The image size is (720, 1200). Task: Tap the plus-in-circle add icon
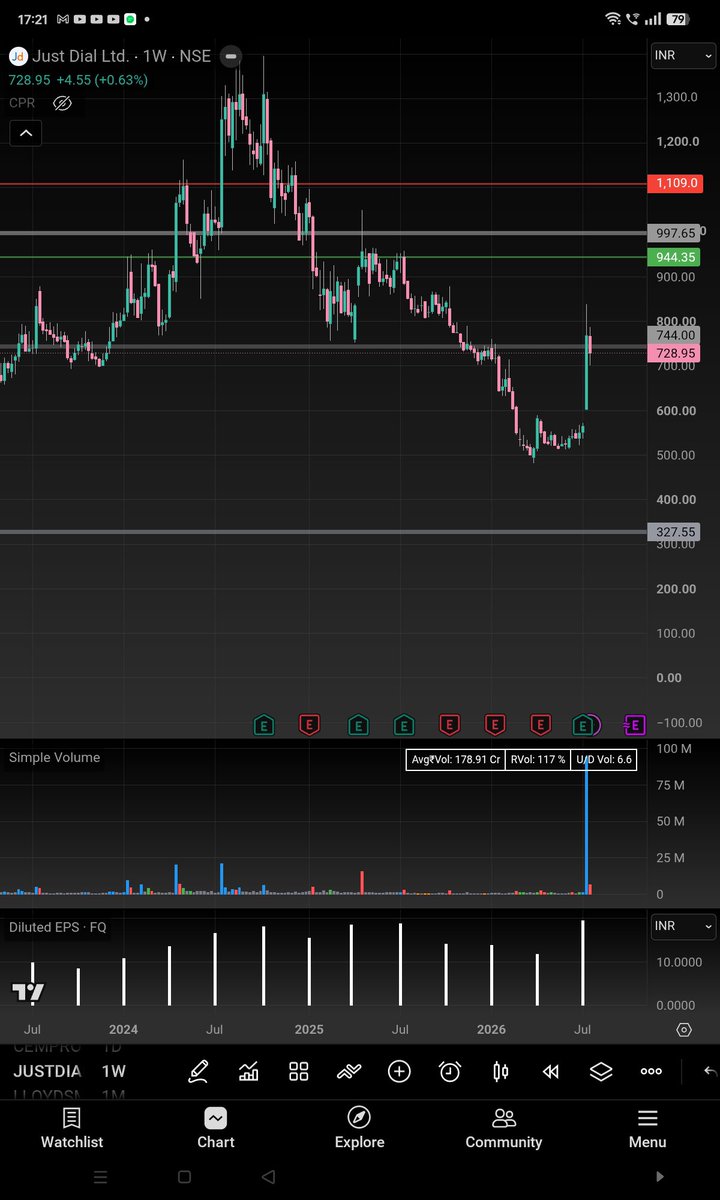(x=399, y=1071)
